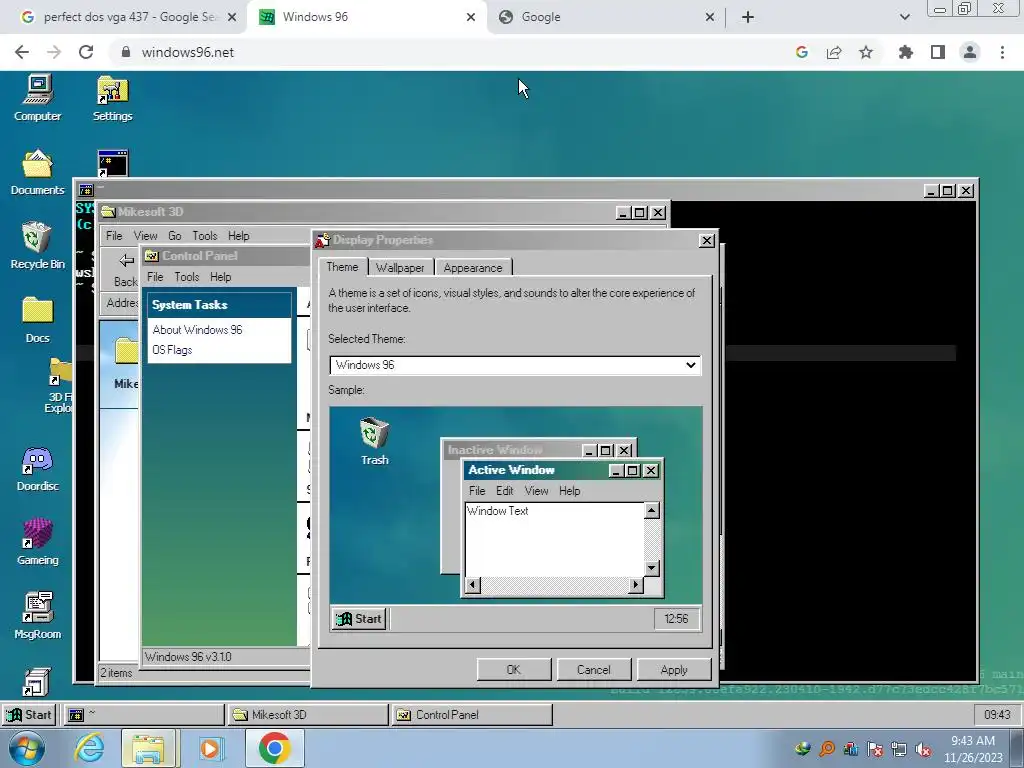The width and height of the screenshot is (1024, 768).
Task: Click the muted volume tray icon
Action: 923,748
